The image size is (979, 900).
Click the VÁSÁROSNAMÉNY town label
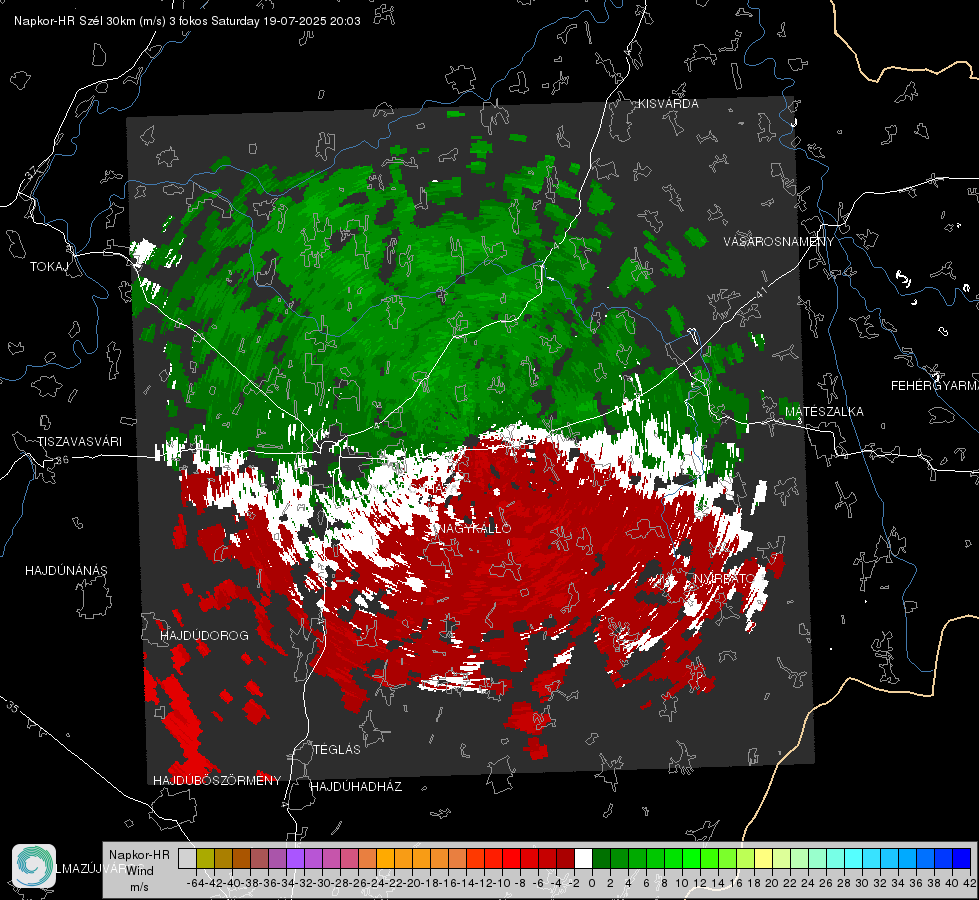(x=779, y=242)
